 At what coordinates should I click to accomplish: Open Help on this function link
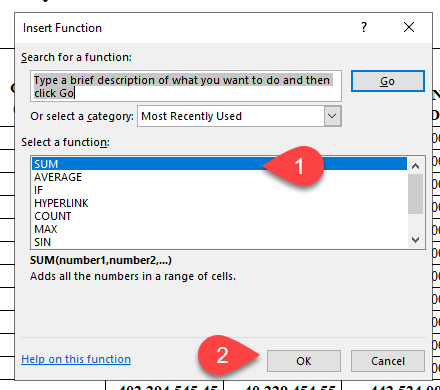[x=76, y=359]
